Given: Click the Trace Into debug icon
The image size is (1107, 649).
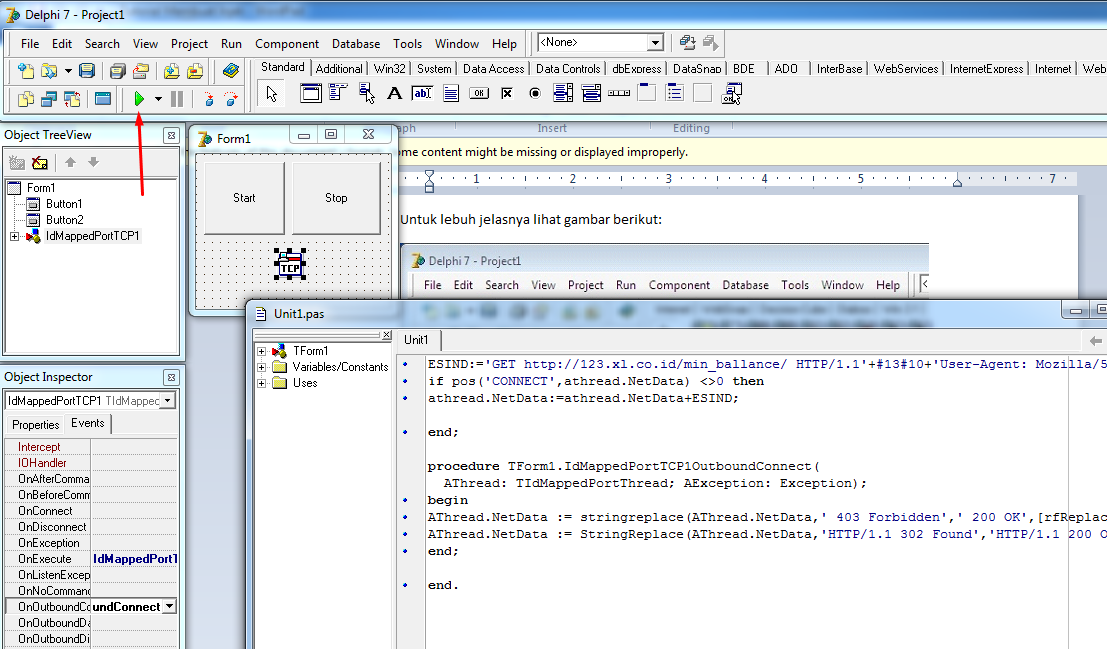Looking at the screenshot, I should (x=208, y=99).
